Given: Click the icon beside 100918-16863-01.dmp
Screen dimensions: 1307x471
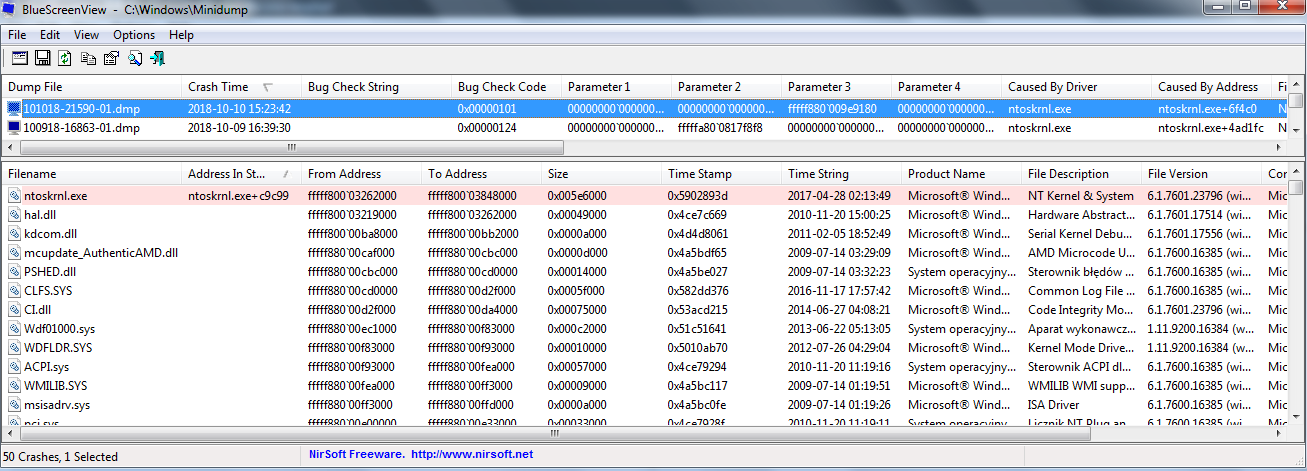Looking at the screenshot, I should coord(14,128).
